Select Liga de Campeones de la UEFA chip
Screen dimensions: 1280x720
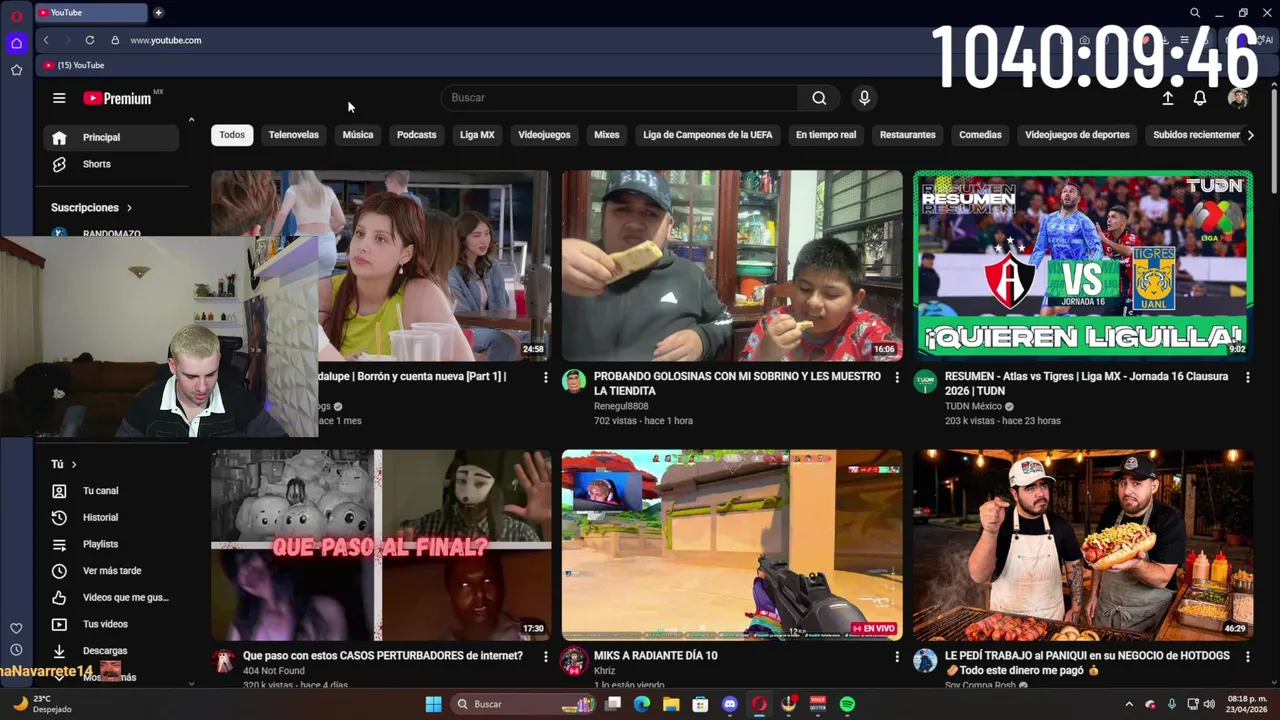708,135
